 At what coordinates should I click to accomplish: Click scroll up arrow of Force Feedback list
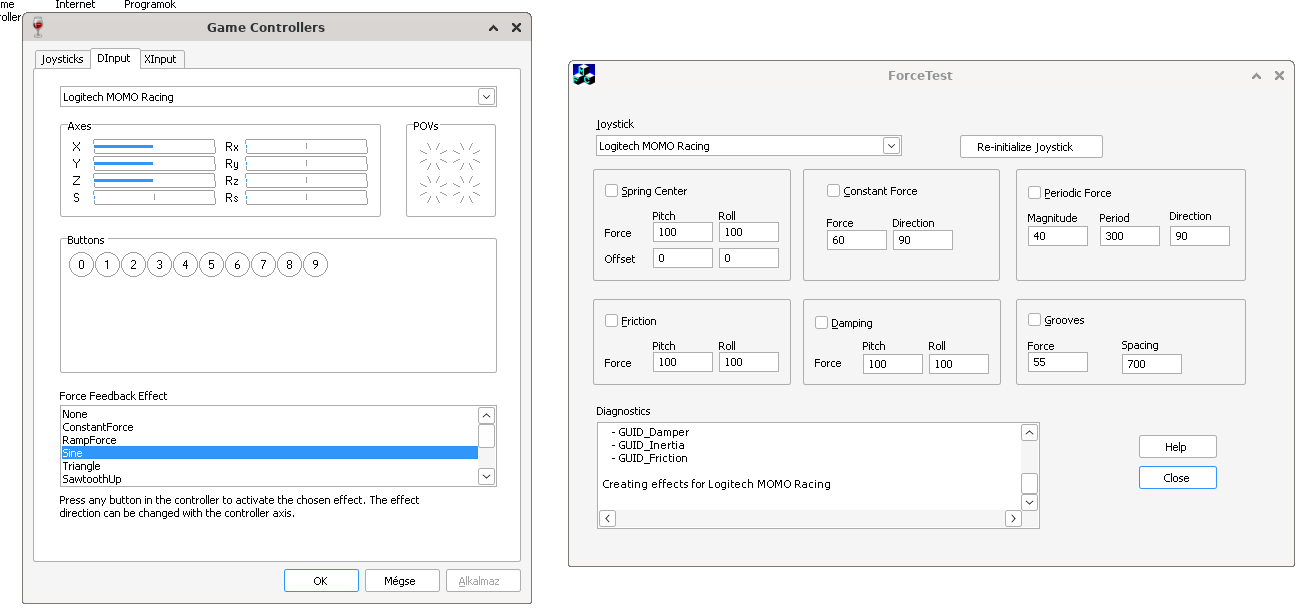point(487,415)
